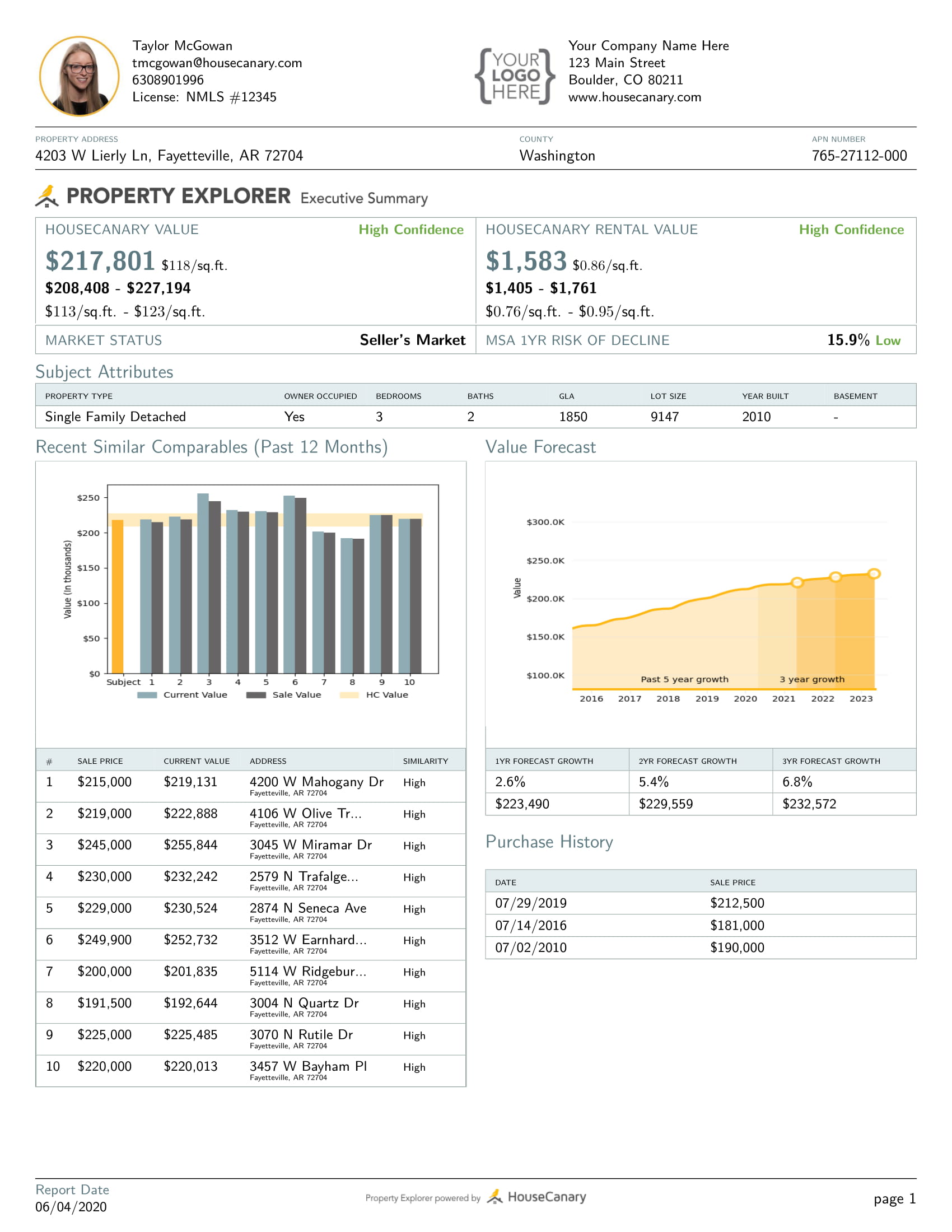Click the 3YR Forecast Growth column header

point(830,761)
